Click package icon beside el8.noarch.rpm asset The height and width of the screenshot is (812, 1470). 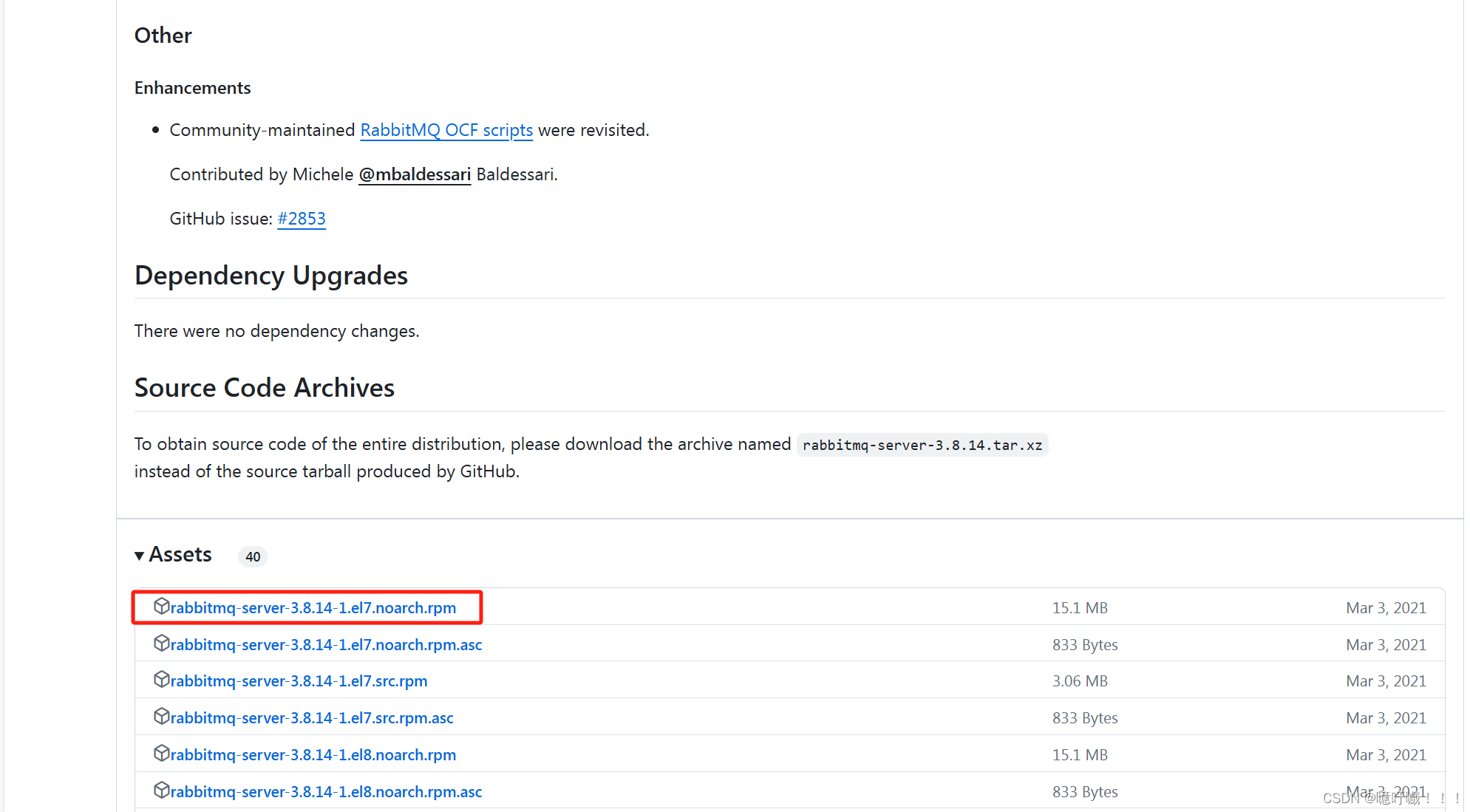point(161,754)
